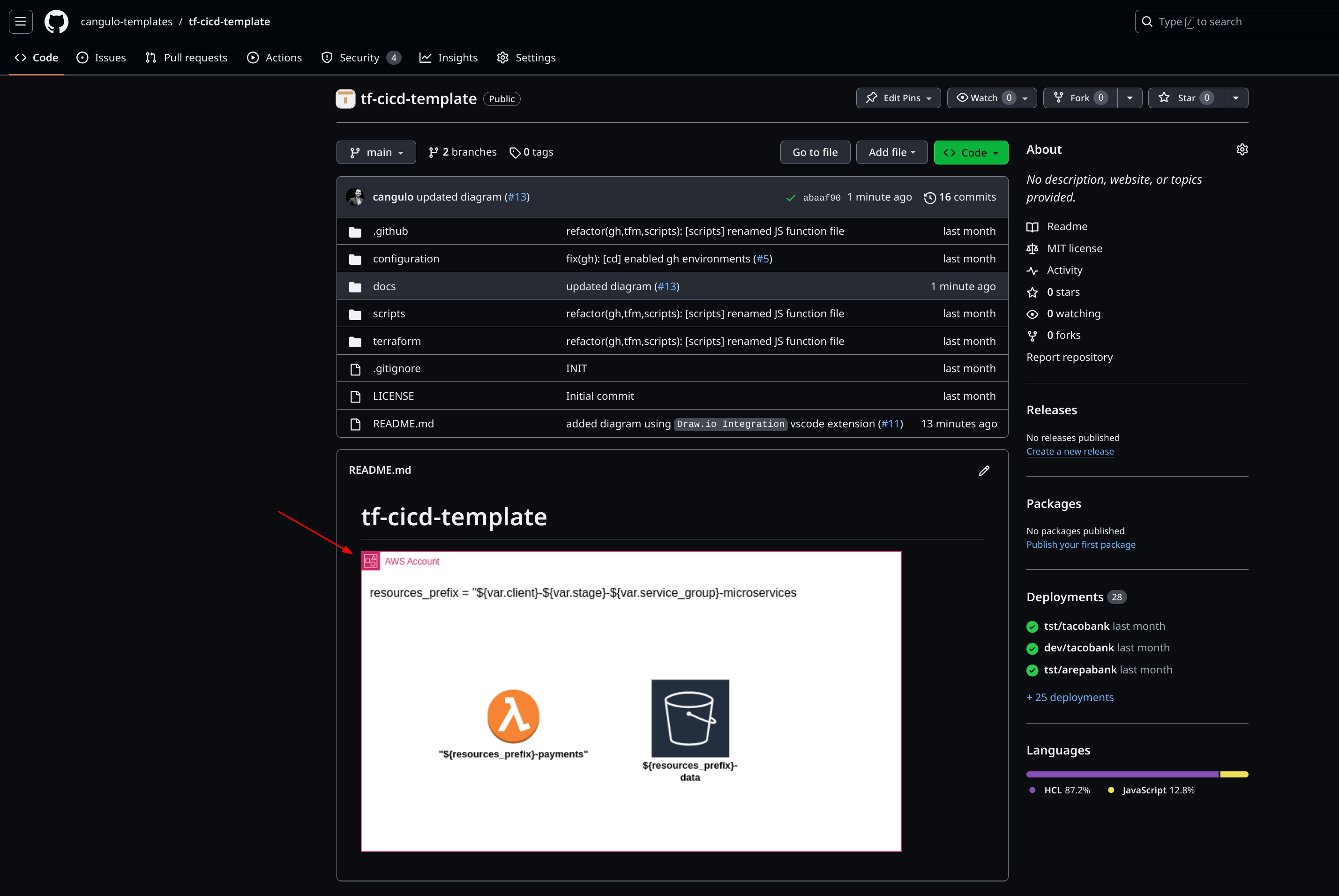Toggle Watch for this repository
Screen dimensions: 1339x896
(984, 98)
